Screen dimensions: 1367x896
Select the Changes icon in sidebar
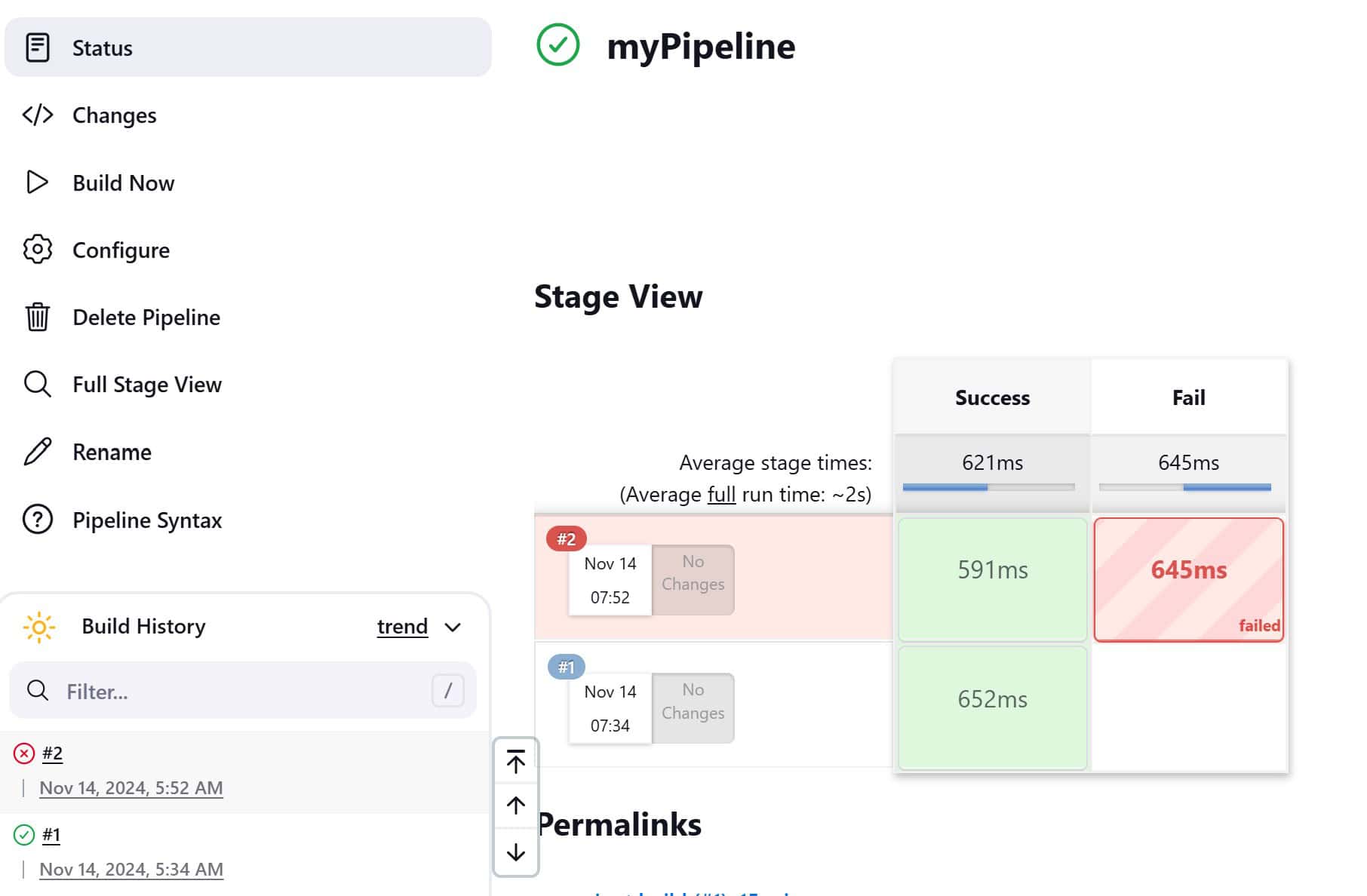[38, 115]
